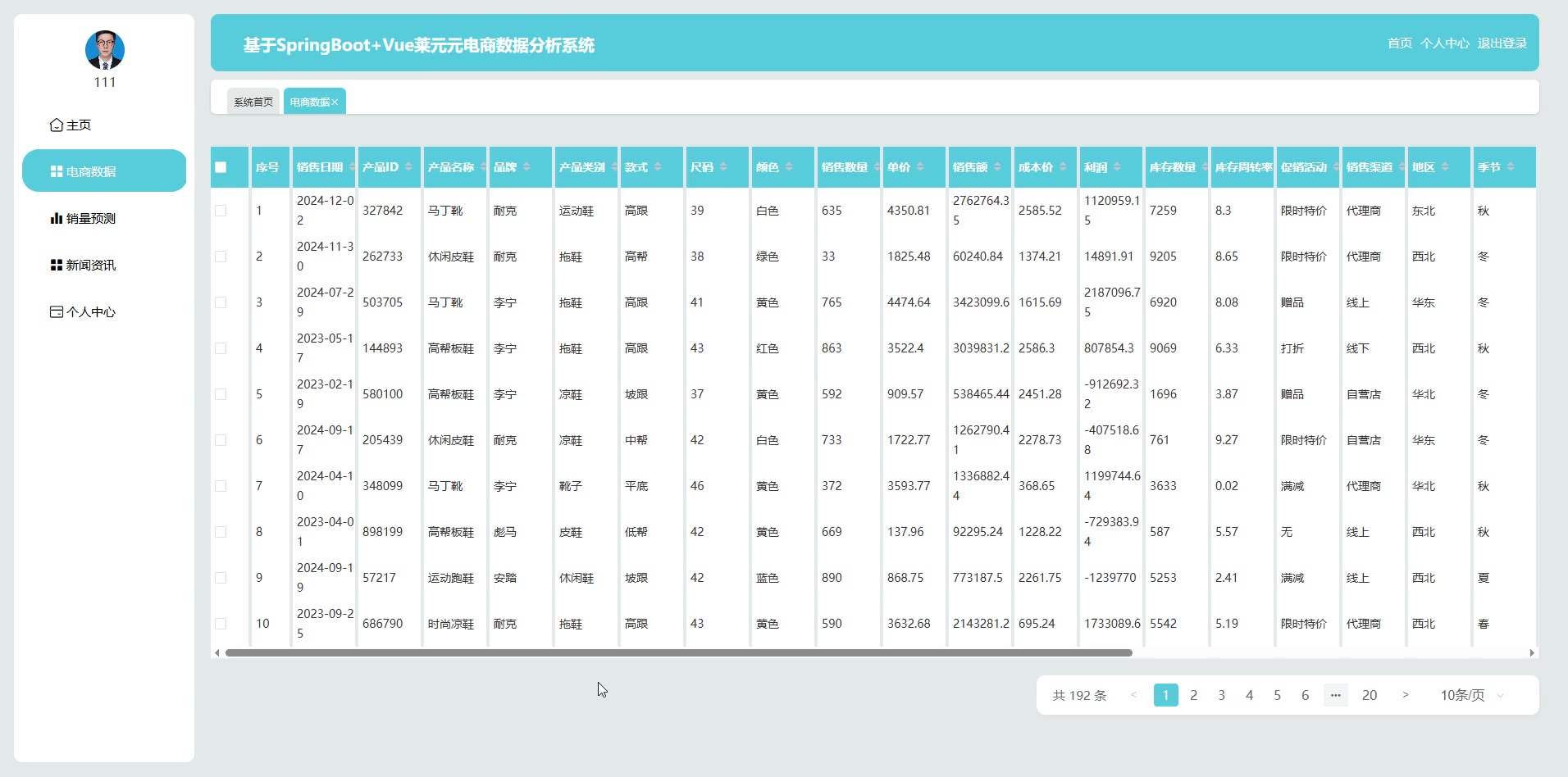The width and height of the screenshot is (1568, 777).
Task: Check the checkbox for row 1
Action: (x=221, y=211)
